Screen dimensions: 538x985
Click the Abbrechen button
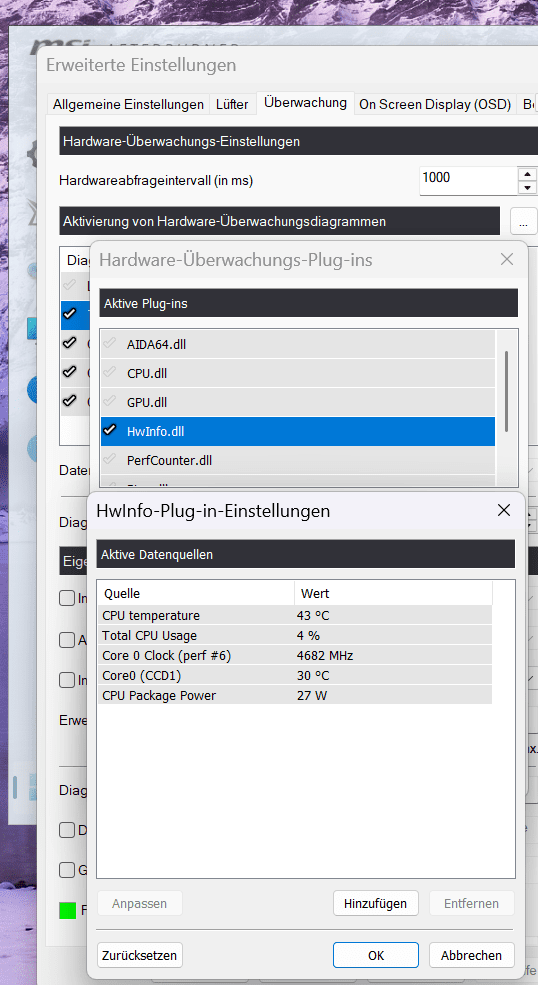coord(471,955)
